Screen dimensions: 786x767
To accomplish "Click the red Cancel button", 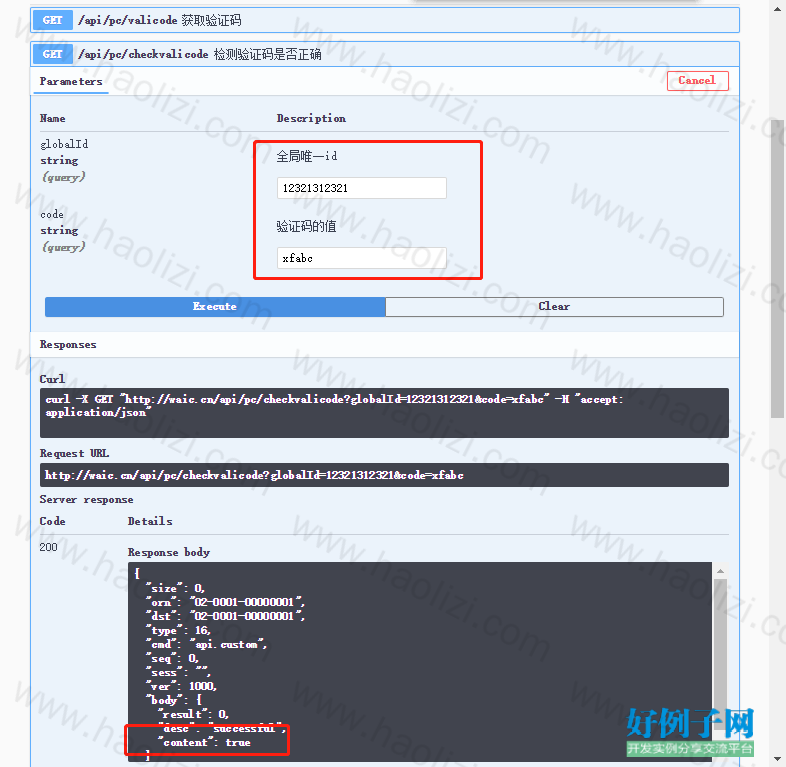I will point(697,81).
